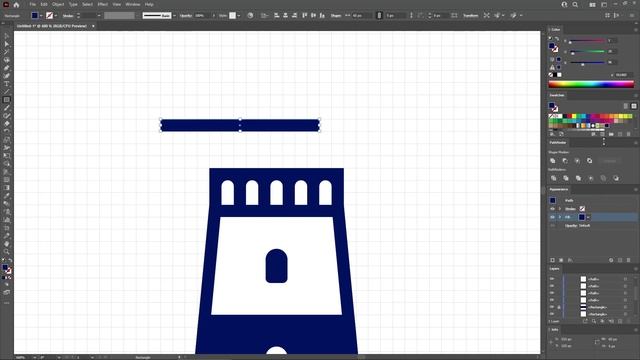This screenshot has width=640, height=360.
Task: Toggle visibility of Stroke in Appearance panel
Action: tap(553, 209)
